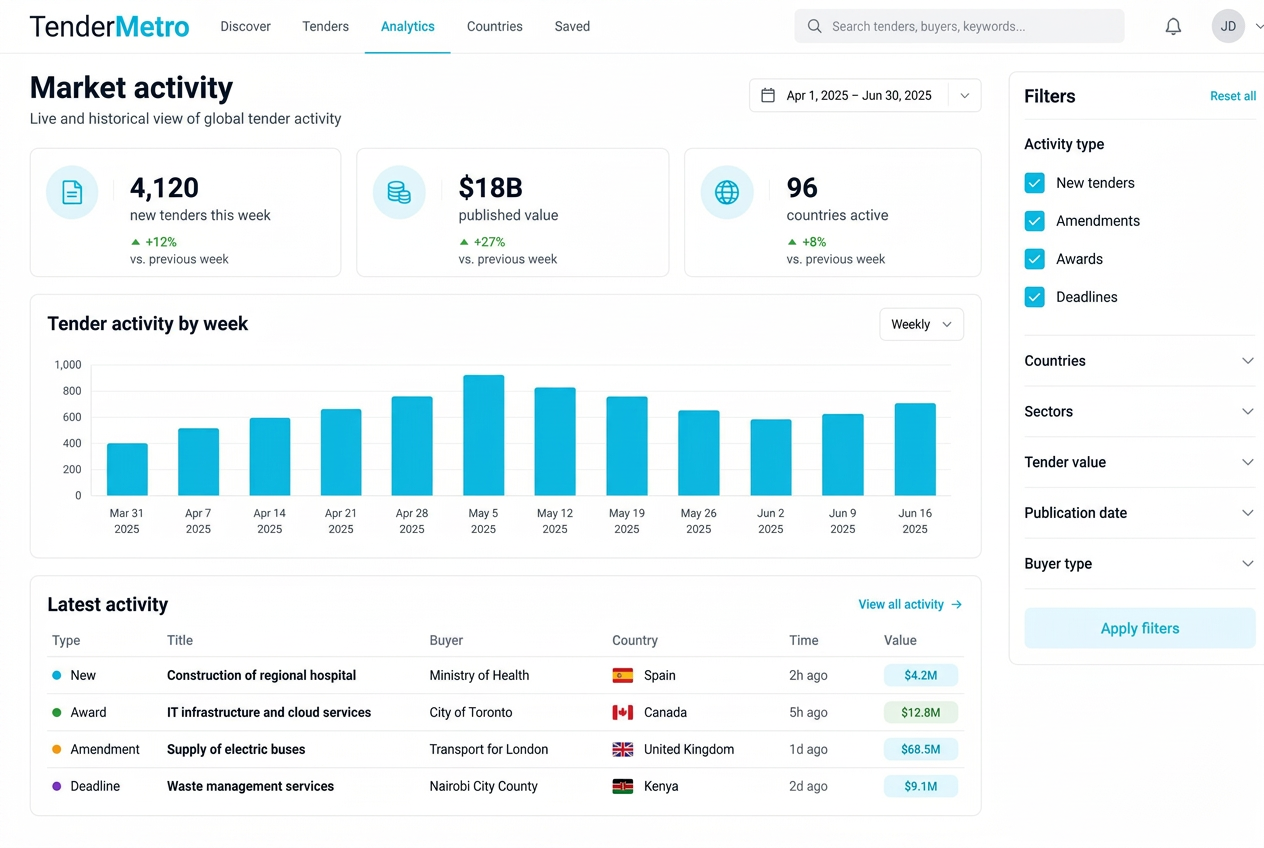Expand the Sectors filter section
Viewport: 1264px width, 848px height.
[x=1139, y=412]
